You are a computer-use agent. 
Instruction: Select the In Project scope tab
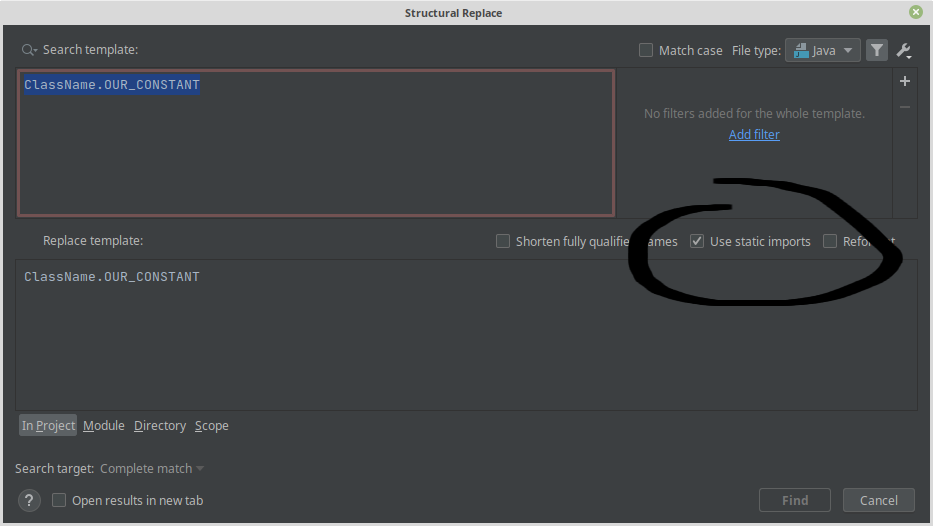point(48,425)
